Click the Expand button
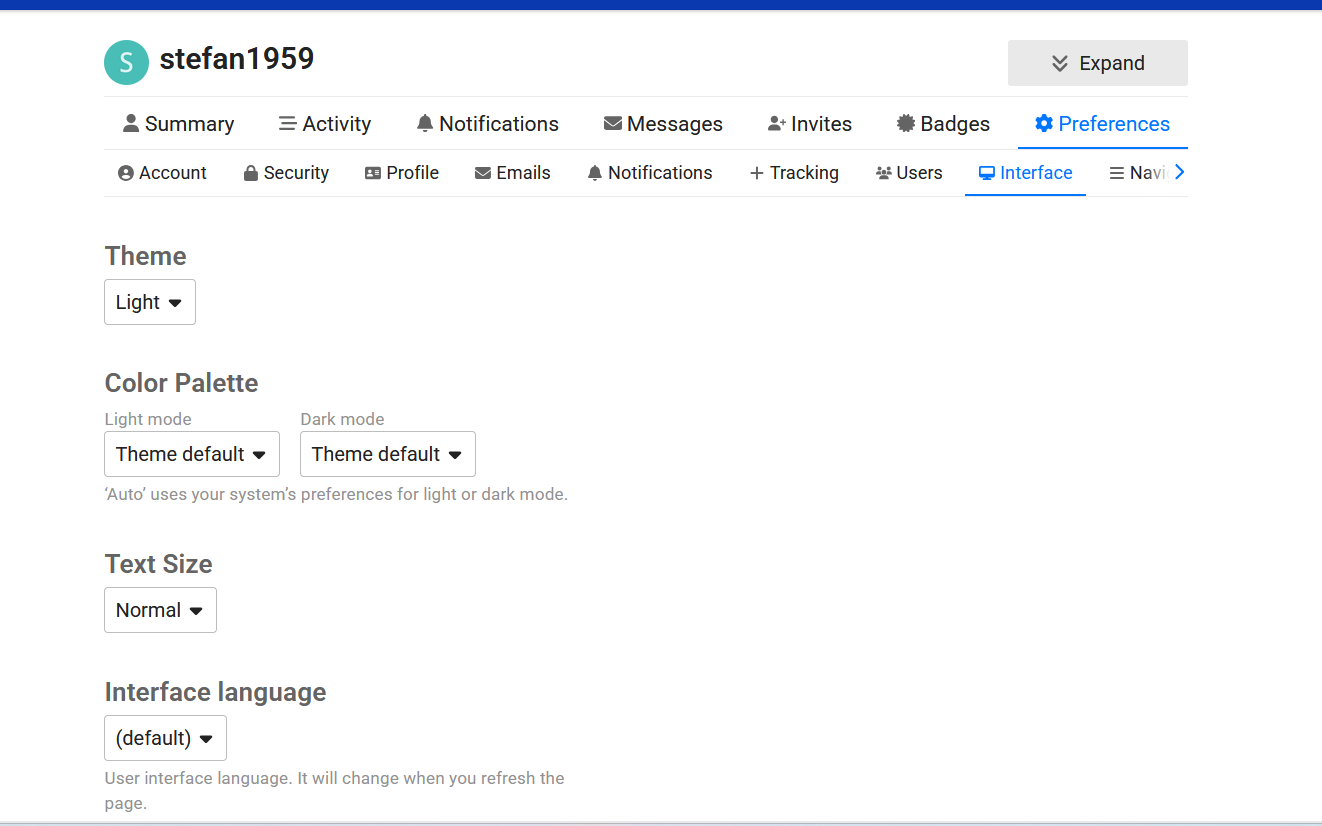The width and height of the screenshot is (1322, 826). tap(1097, 63)
